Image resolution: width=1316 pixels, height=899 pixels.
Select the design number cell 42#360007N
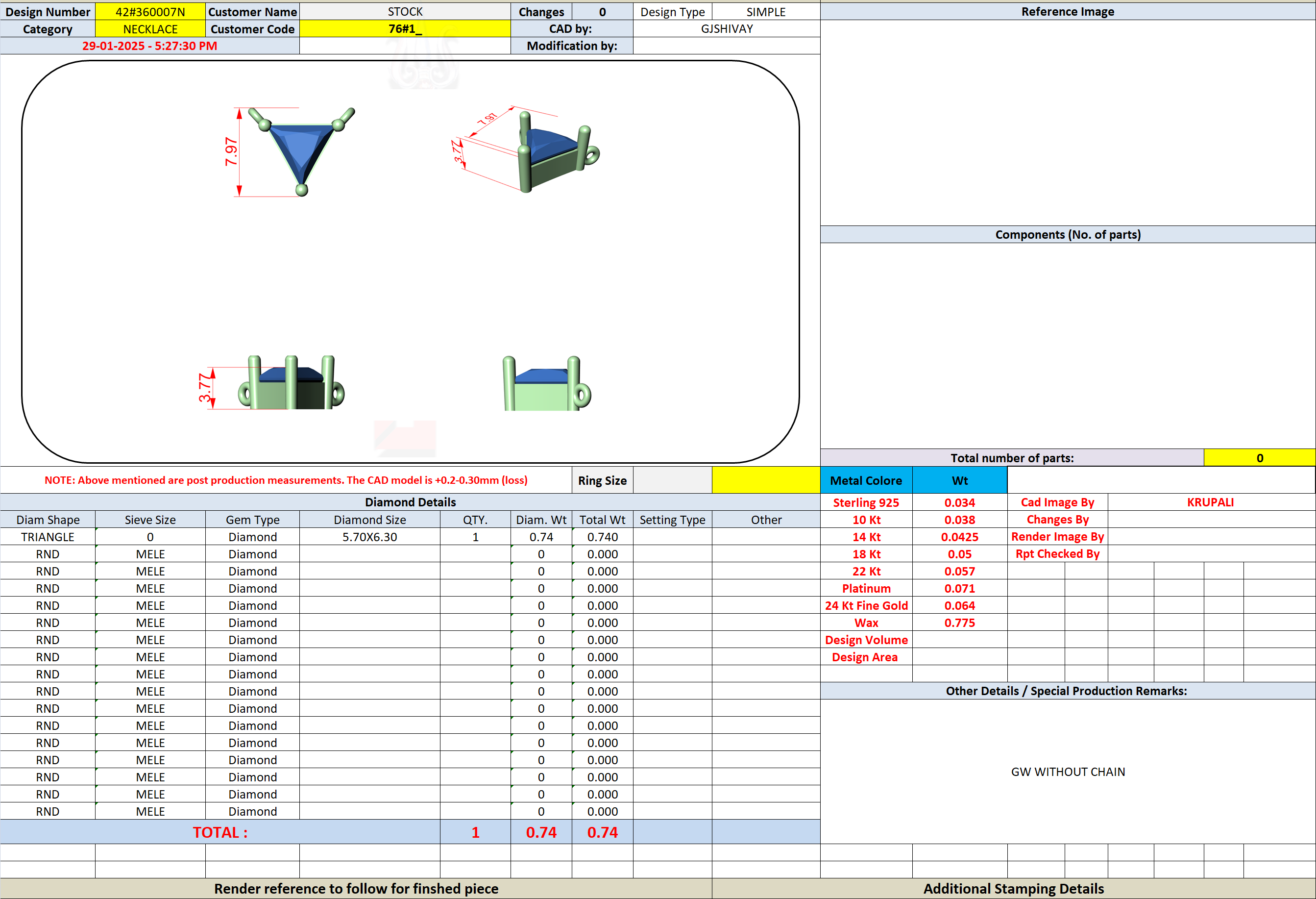pyautogui.click(x=150, y=11)
